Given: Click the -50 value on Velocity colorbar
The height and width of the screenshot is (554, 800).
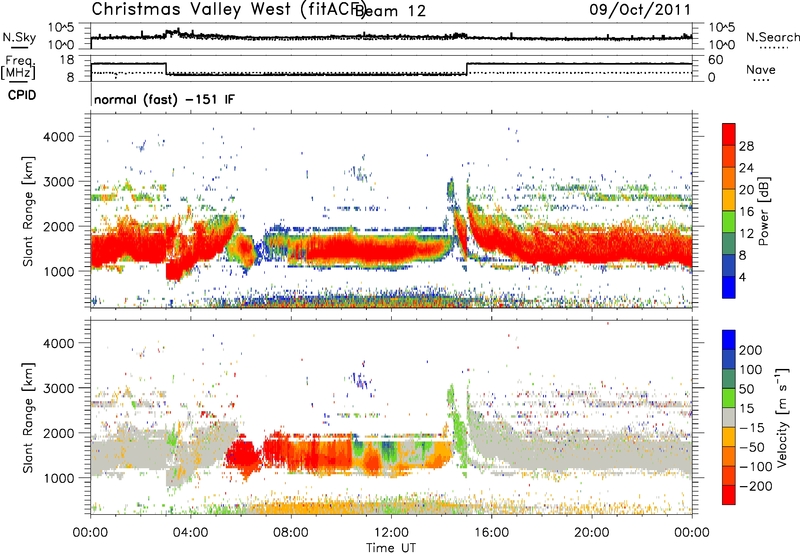Looking at the screenshot, I should [751, 447].
